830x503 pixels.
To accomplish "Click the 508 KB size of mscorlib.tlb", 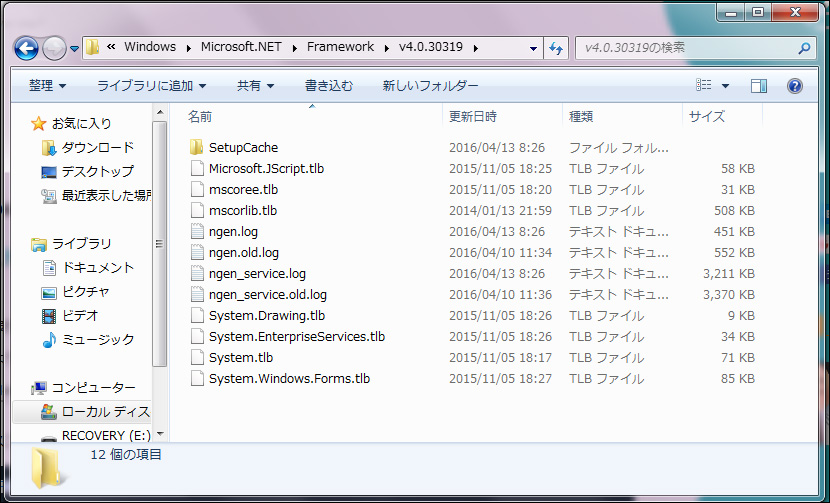I will [x=734, y=211].
